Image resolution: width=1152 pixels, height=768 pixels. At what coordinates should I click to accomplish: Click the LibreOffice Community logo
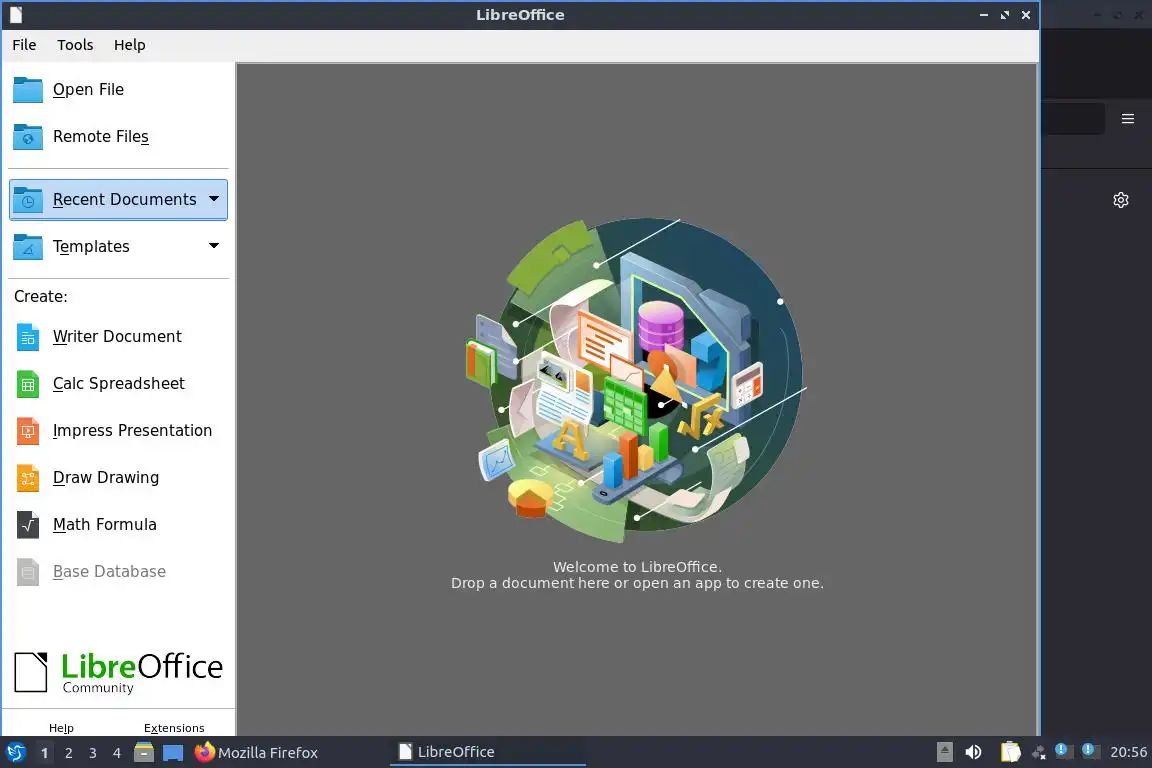click(118, 672)
